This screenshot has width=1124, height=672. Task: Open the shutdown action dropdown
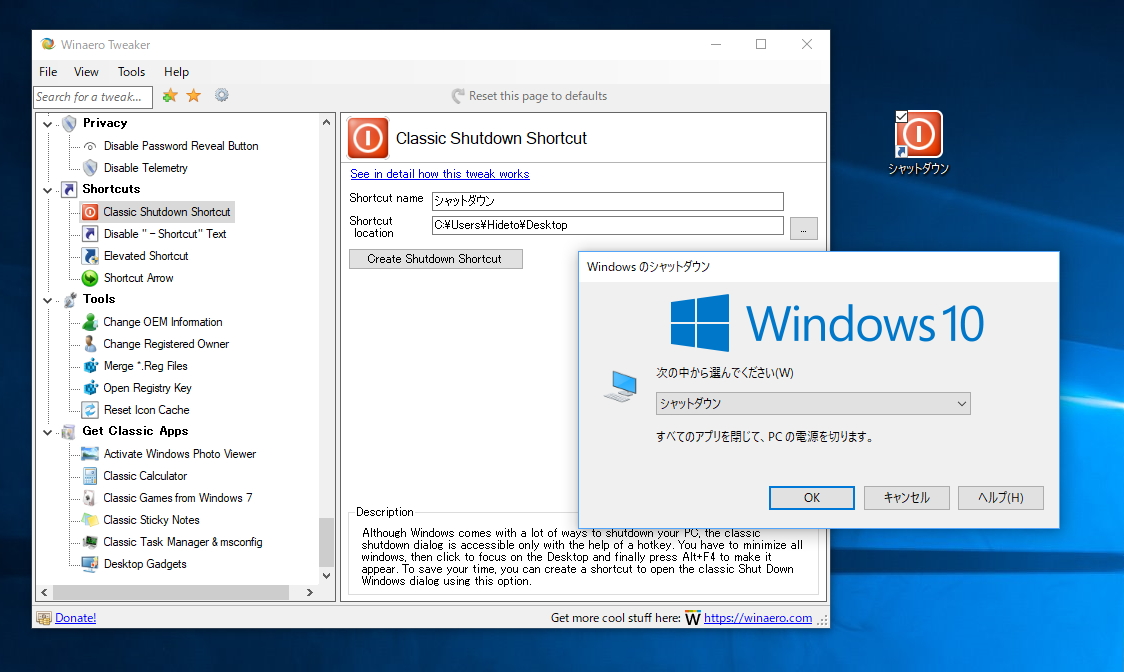point(813,404)
